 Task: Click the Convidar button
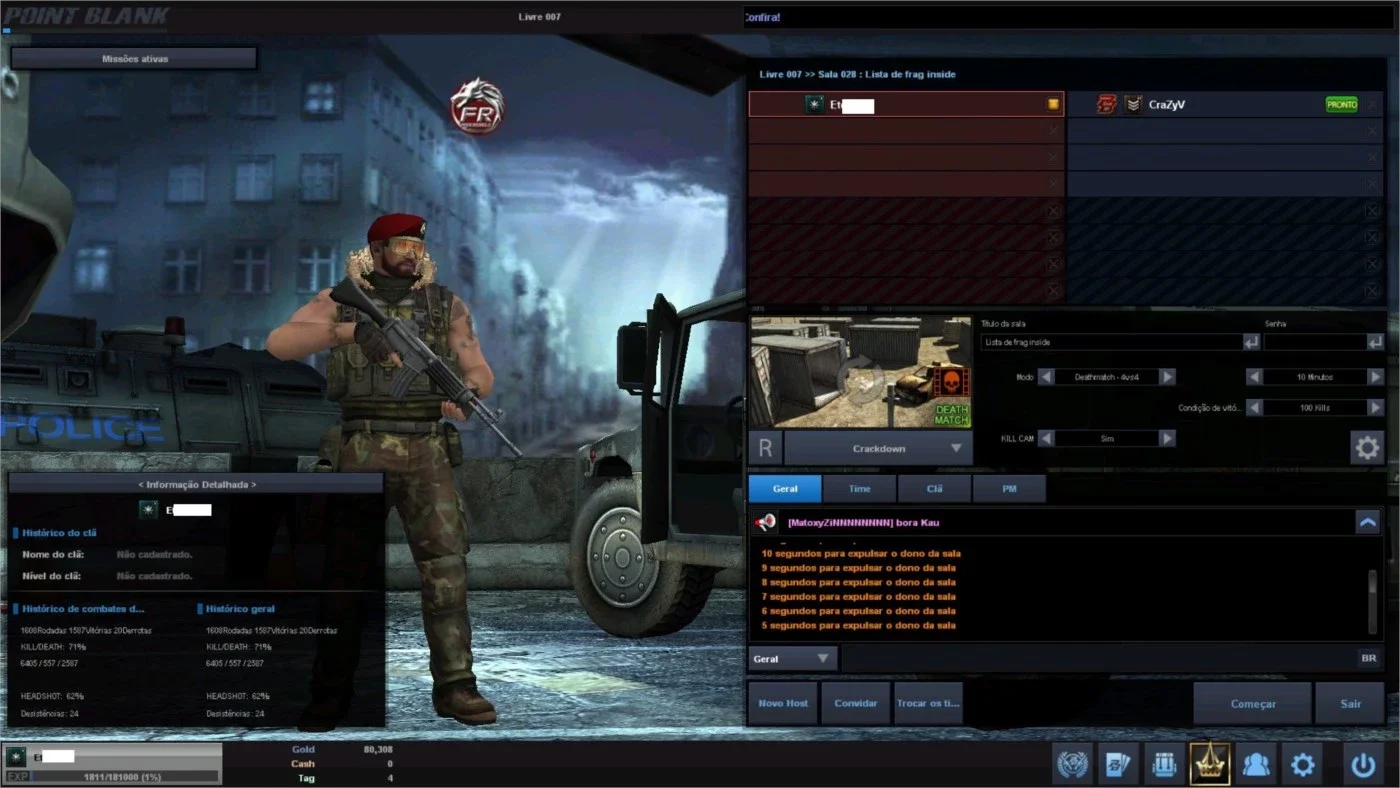coord(856,703)
